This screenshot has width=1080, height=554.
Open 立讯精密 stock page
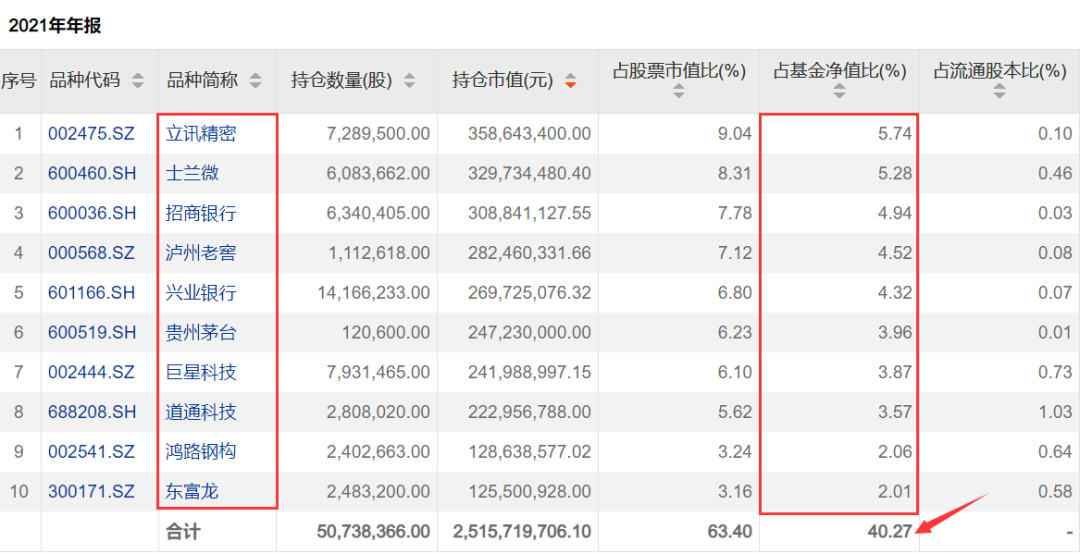coord(201,134)
